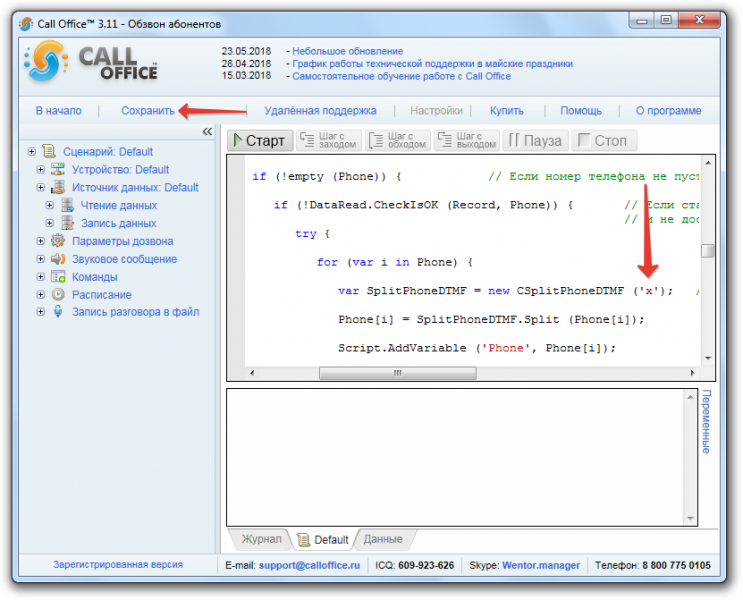The image size is (743, 600).
Task: Click the Параметры дозвона gear icon
Action: [58, 241]
